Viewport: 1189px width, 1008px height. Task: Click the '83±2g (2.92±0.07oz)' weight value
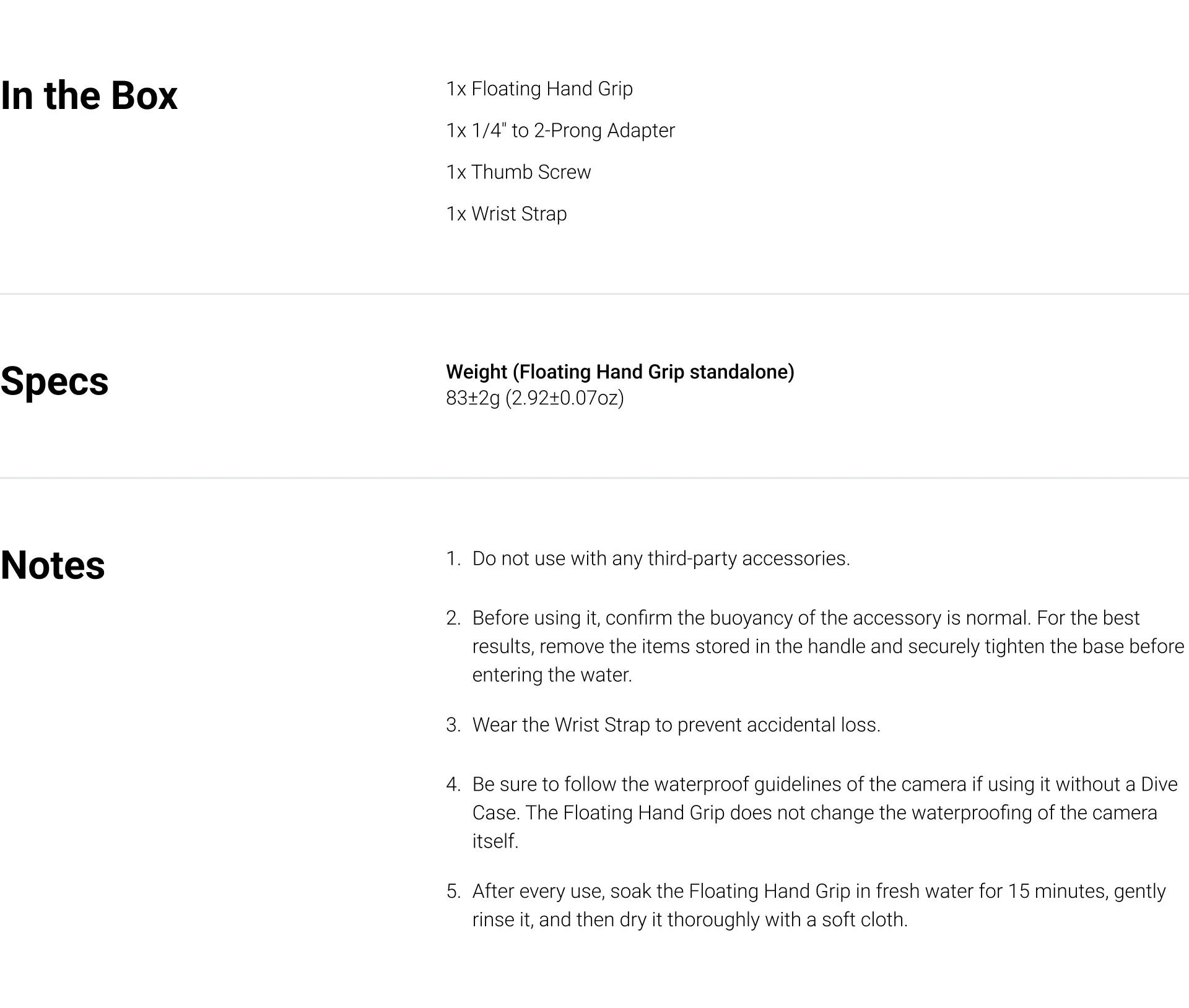[535, 398]
